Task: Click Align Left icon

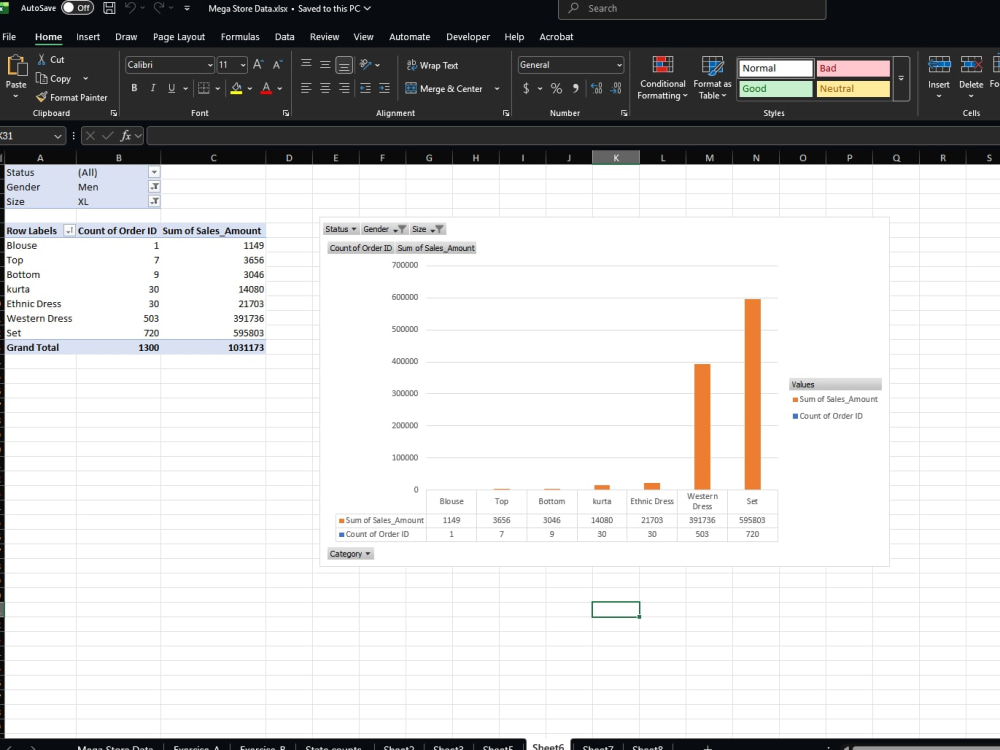Action: point(306,88)
